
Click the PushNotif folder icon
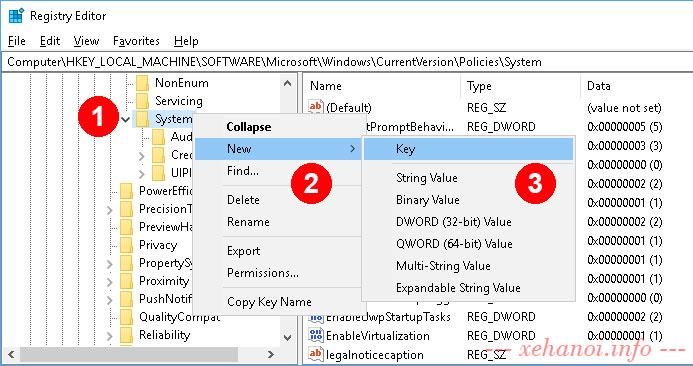point(126,299)
